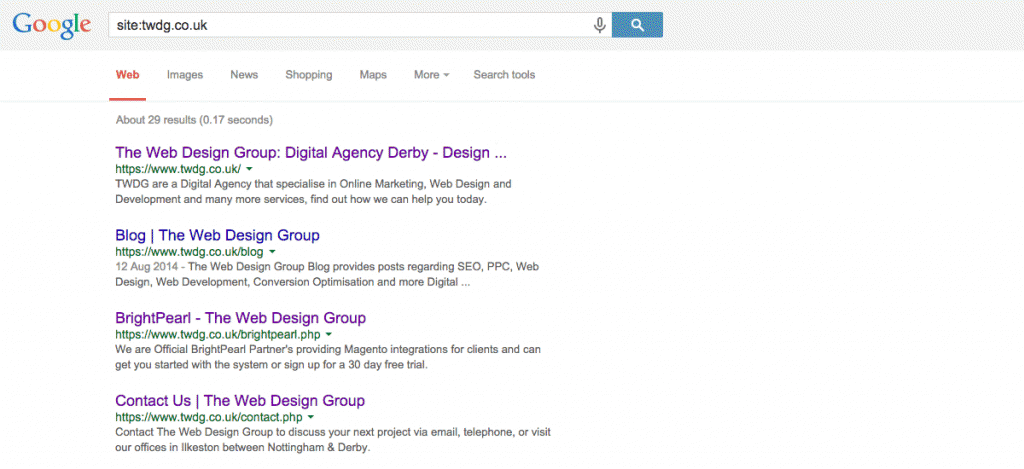Activate voice search microphone icon
1024x469 pixels.
(599, 25)
